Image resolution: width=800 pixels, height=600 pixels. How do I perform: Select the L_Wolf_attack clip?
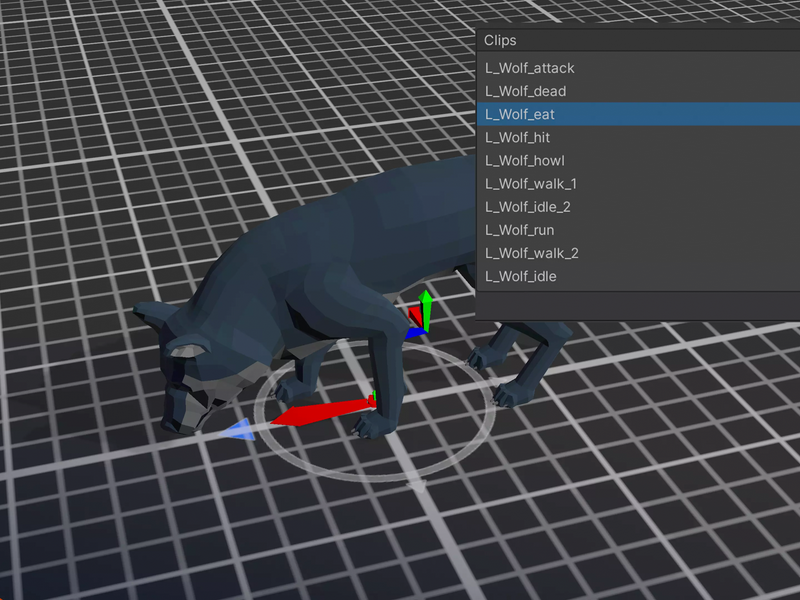point(638,68)
